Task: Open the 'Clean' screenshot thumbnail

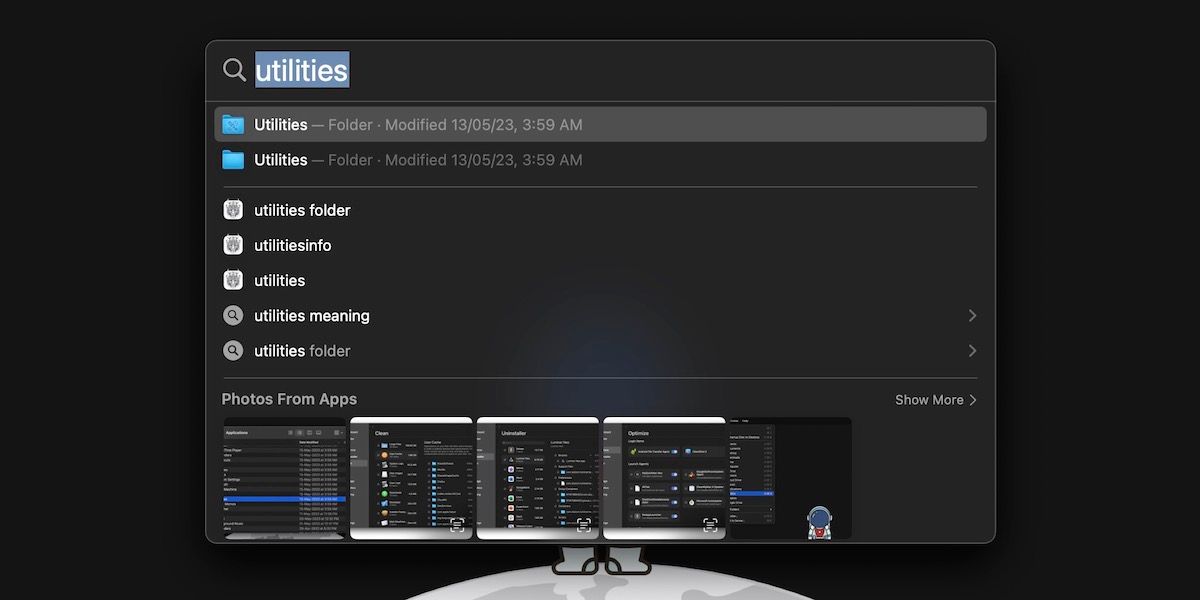Action: click(x=412, y=477)
